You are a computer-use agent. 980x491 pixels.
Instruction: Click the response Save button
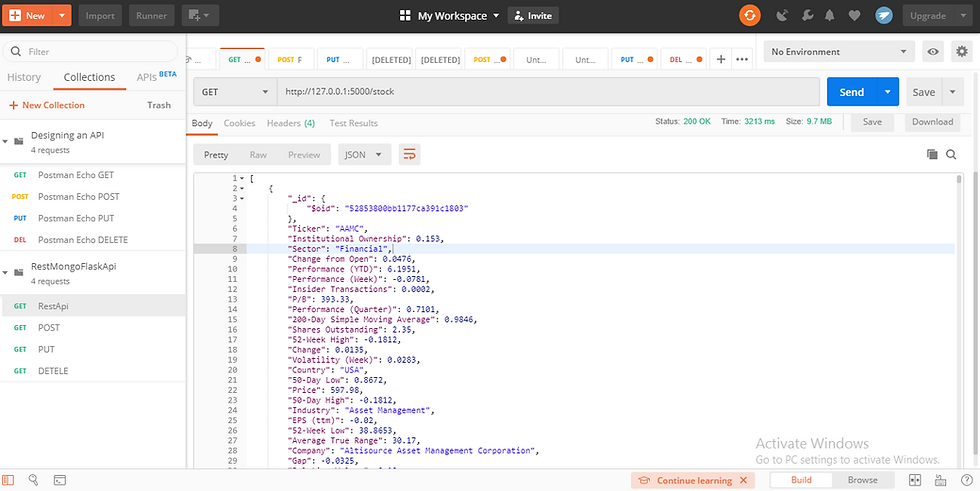click(x=872, y=122)
